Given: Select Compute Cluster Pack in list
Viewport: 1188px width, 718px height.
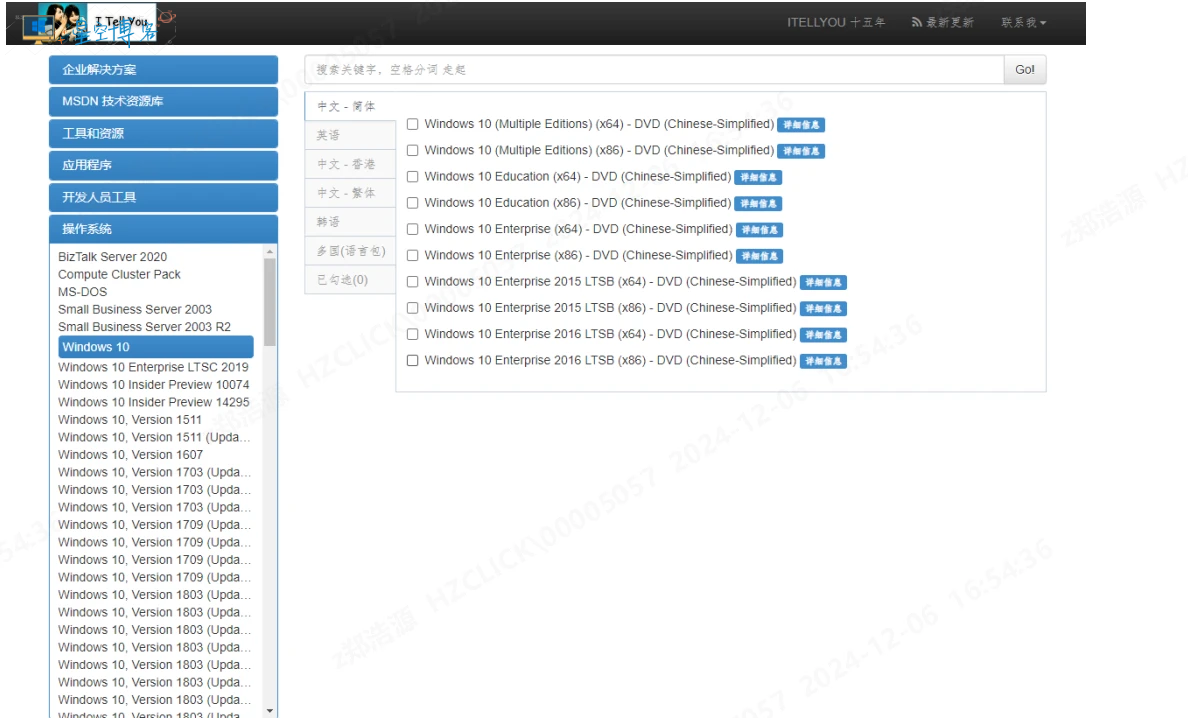Looking at the screenshot, I should 120,274.
